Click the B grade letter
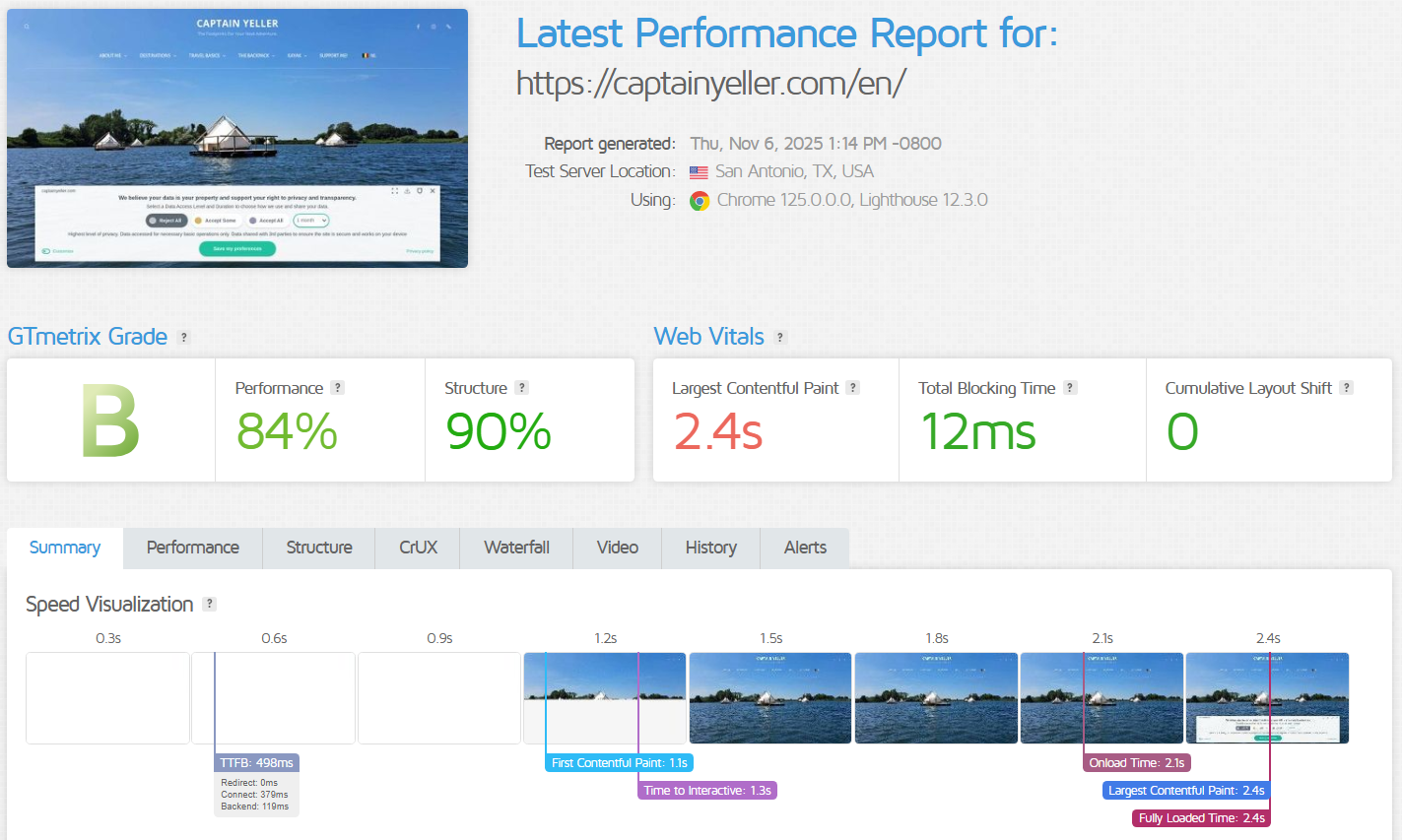The image size is (1402, 840). pos(110,421)
